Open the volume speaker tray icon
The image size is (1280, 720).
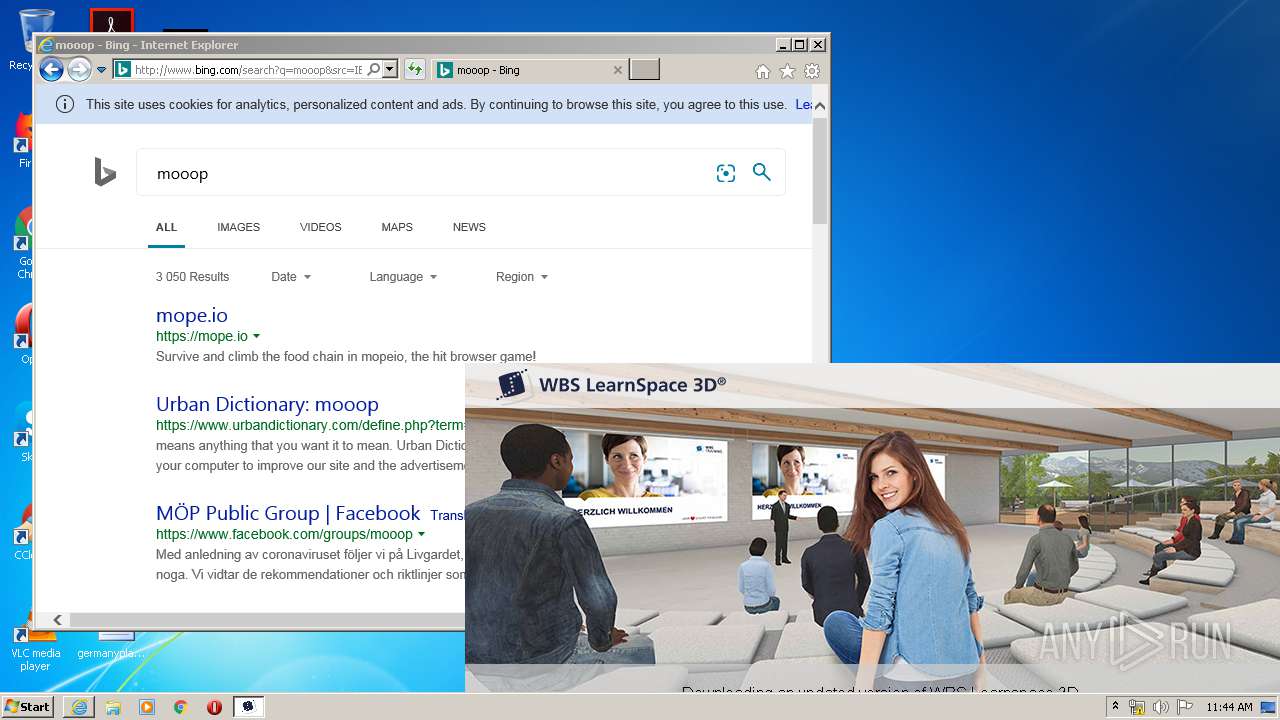tap(1161, 707)
